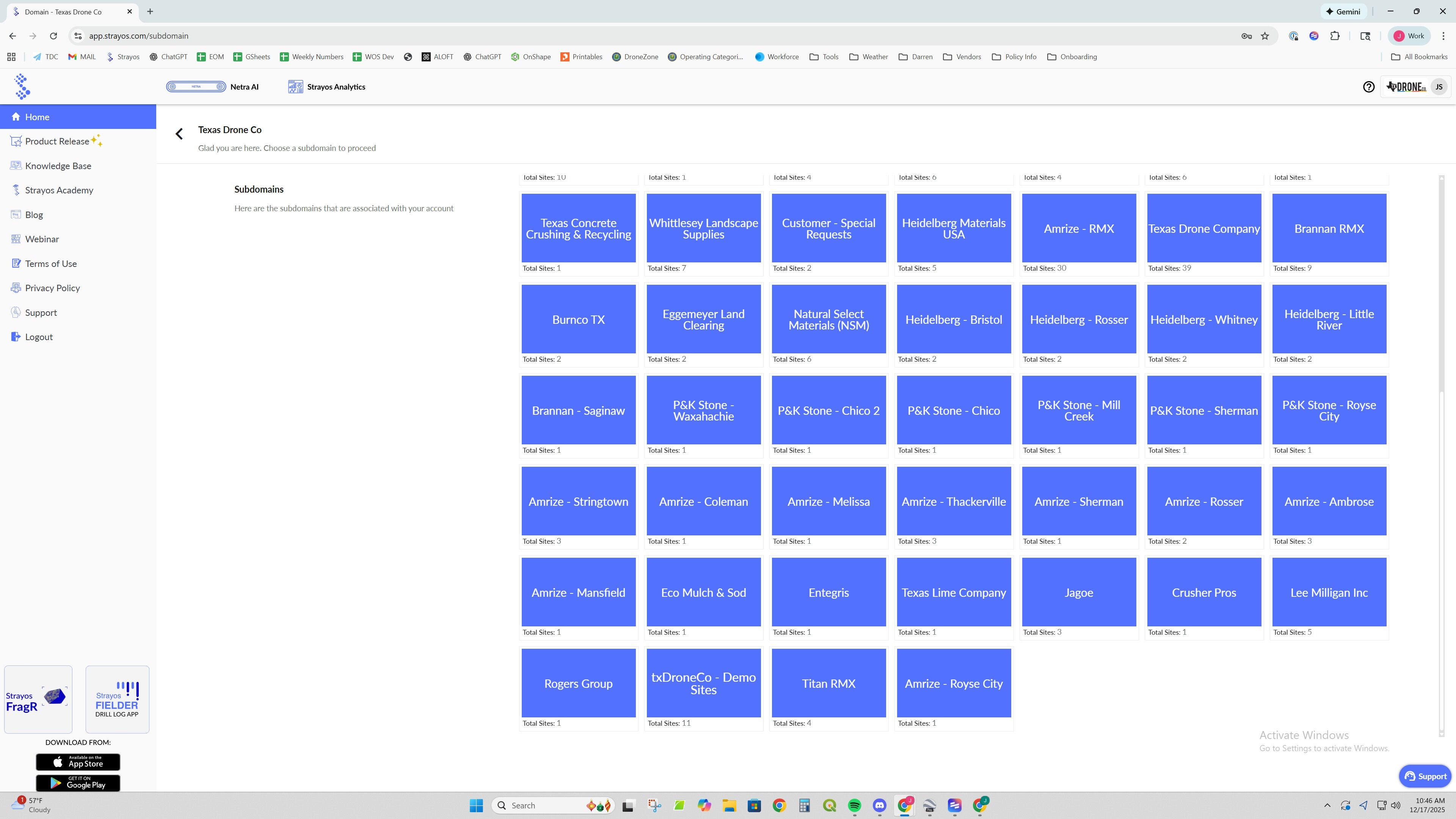The height and width of the screenshot is (819, 1456).
Task: Open the Weekly Numbers bookmark
Action: tap(311, 56)
